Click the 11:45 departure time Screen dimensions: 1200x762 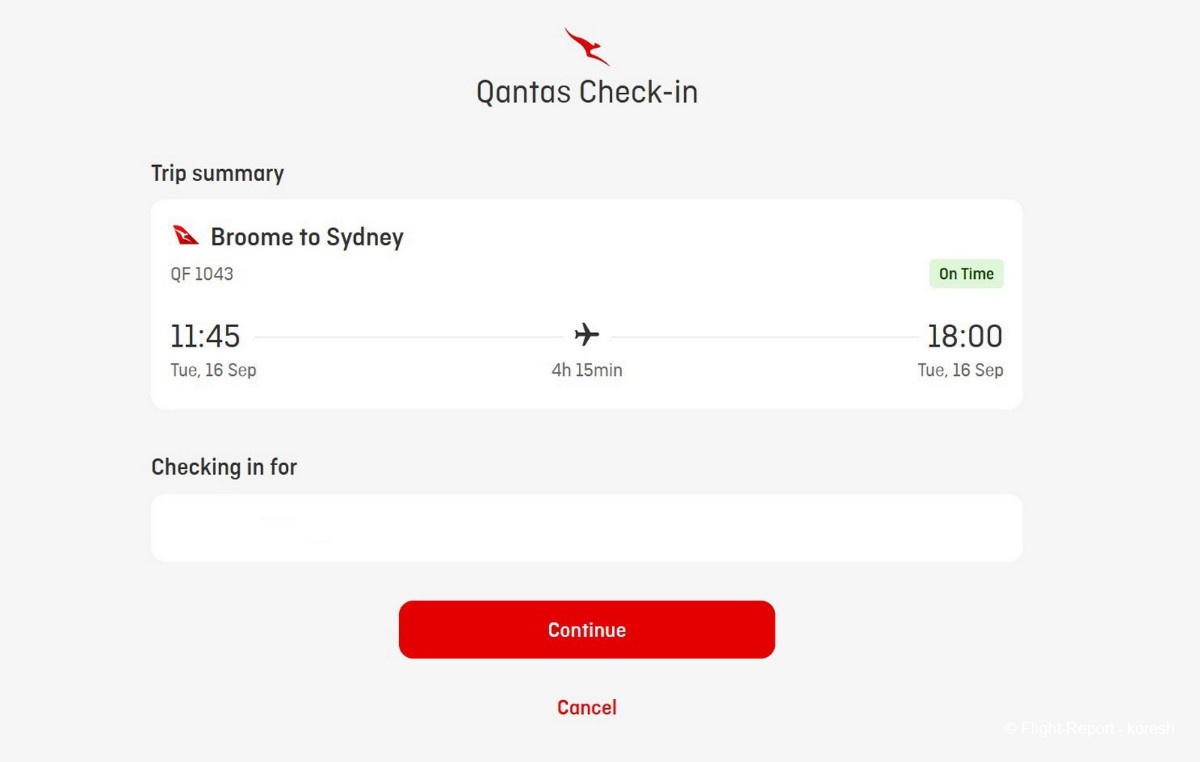[205, 336]
